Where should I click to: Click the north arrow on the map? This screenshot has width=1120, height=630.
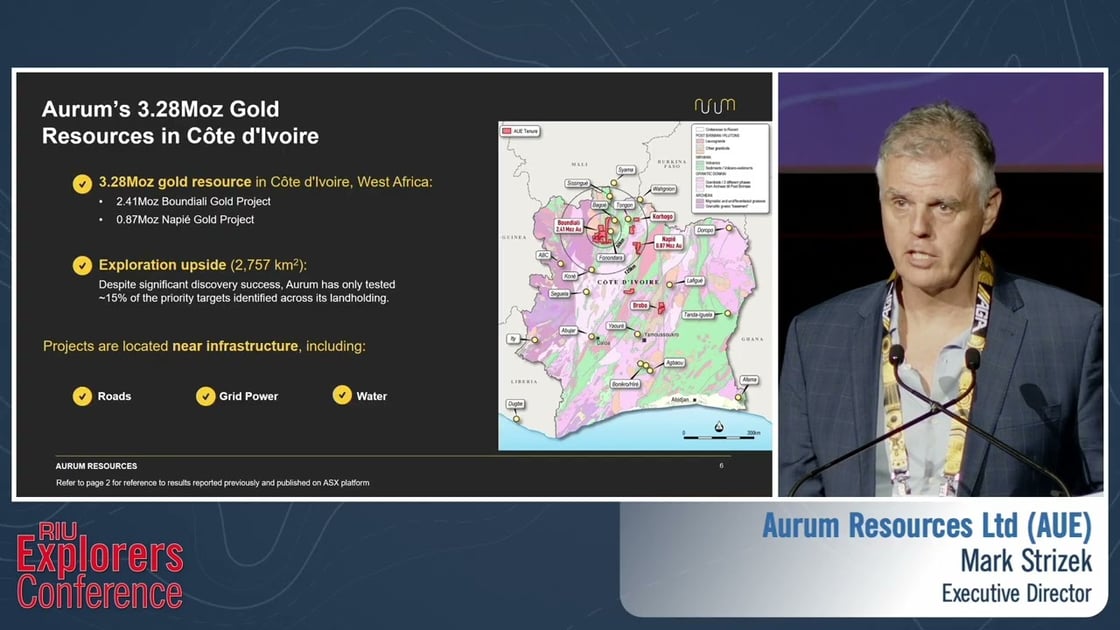point(719,427)
